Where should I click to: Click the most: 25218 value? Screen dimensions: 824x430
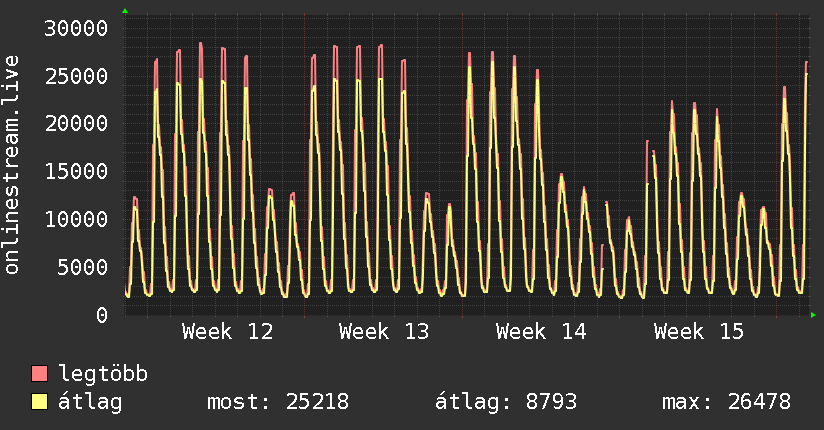click(x=278, y=402)
